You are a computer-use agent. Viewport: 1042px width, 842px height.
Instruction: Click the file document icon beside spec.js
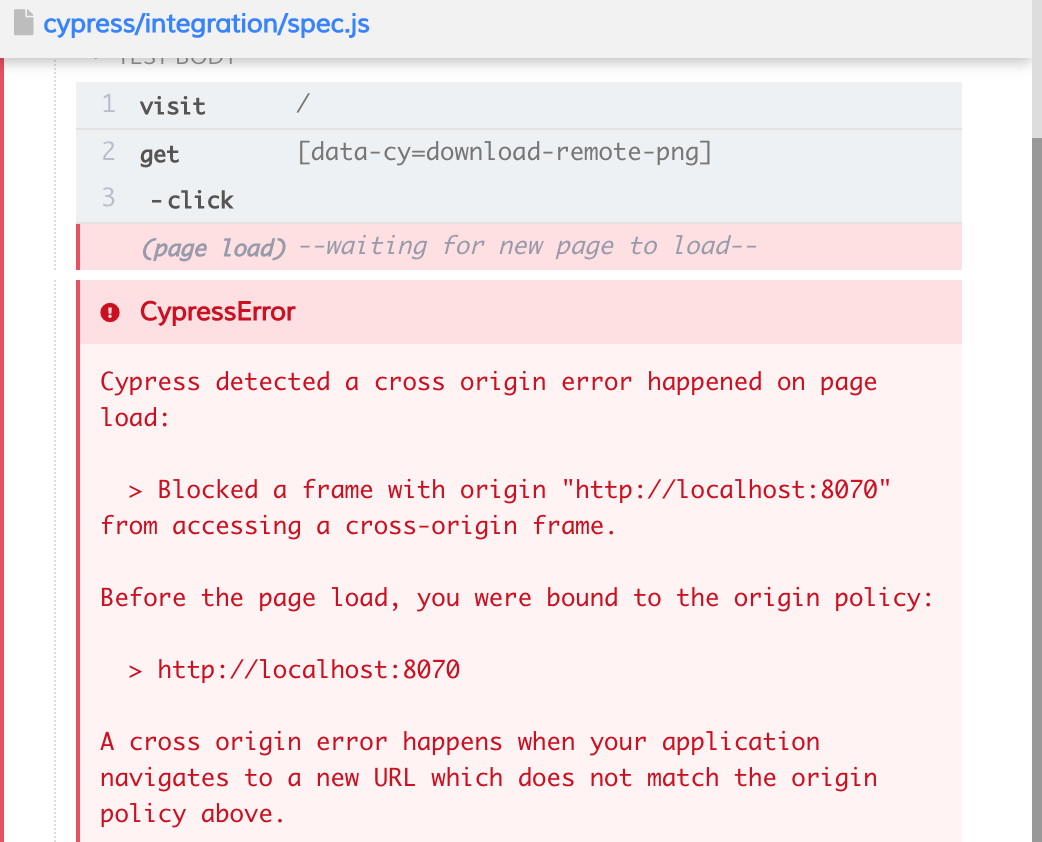click(x=23, y=22)
